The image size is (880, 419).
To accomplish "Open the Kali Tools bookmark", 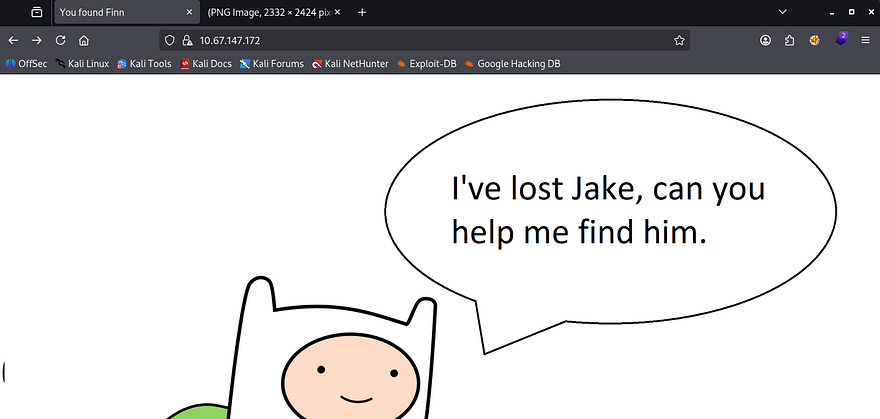I will 144,64.
